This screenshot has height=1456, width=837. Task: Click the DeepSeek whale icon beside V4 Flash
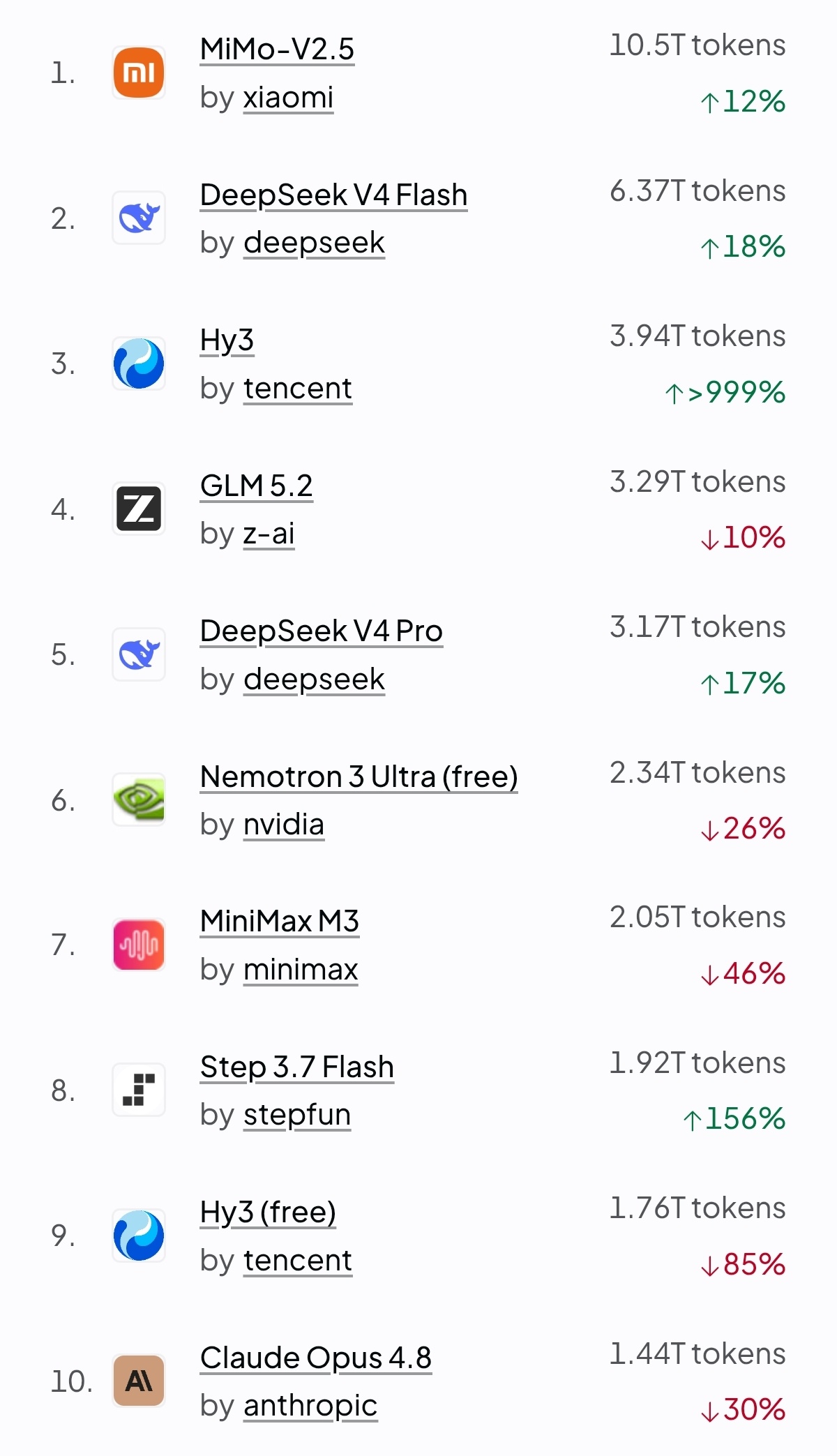pos(139,218)
